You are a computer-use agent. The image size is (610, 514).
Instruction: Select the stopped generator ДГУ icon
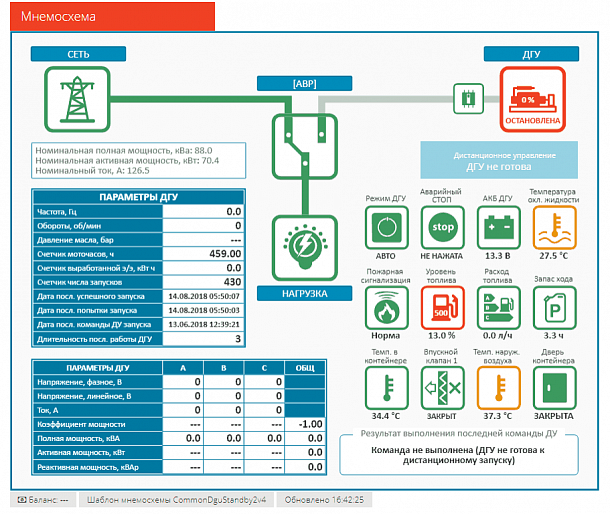click(532, 99)
